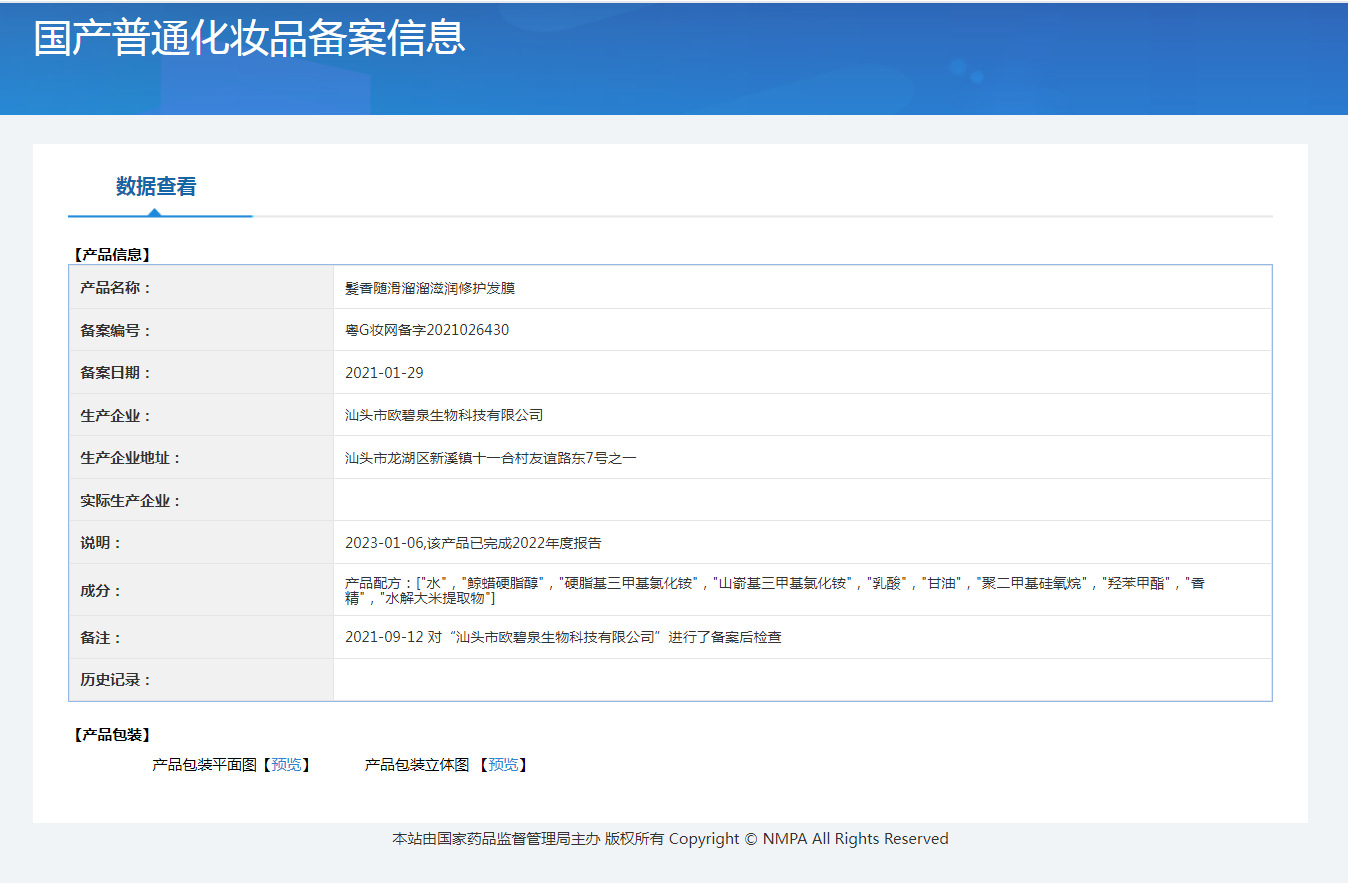Click the 实际生产企业 row label
Viewport: 1348px width, 883px height.
click(131, 500)
